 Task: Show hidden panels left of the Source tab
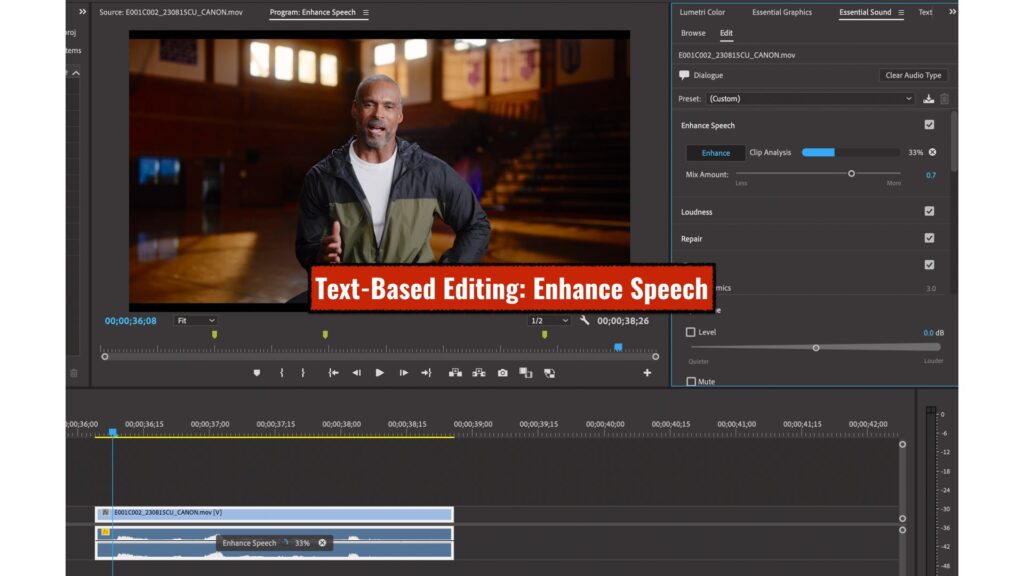[x=82, y=12]
